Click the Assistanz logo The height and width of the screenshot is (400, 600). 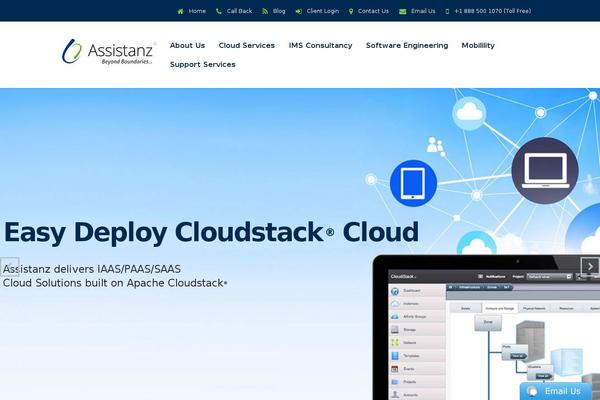click(108, 50)
